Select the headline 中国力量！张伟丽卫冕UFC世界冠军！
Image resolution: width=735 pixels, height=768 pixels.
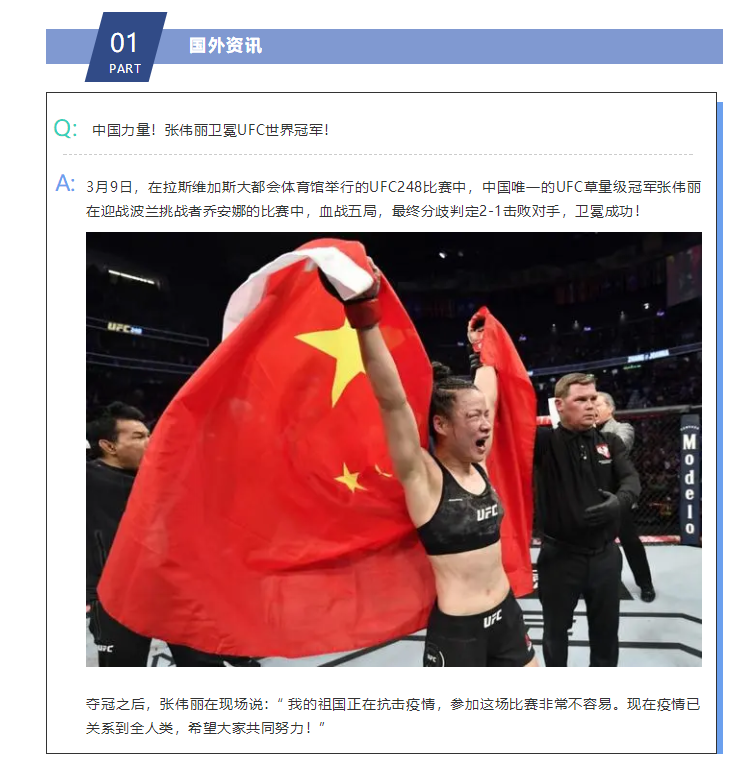coord(211,130)
